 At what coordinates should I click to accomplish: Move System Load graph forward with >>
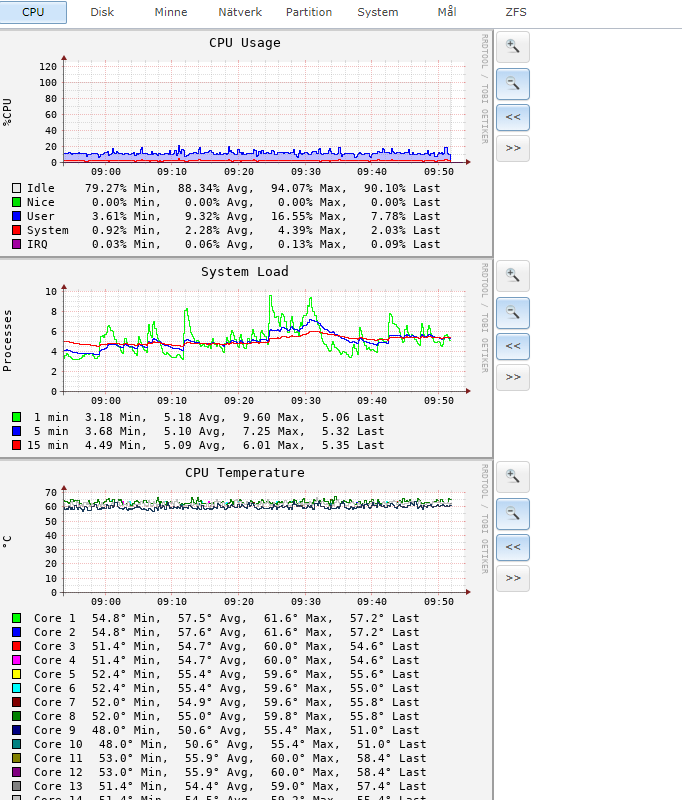coord(513,377)
